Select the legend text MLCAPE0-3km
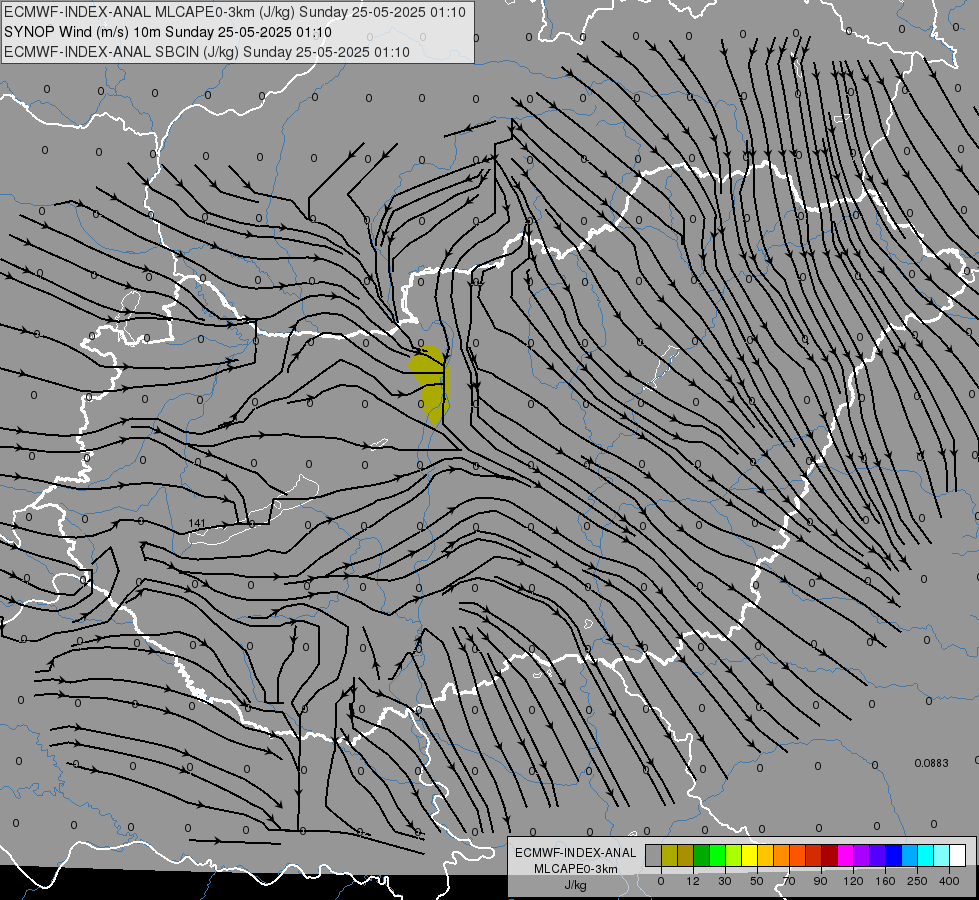The width and height of the screenshot is (979, 900). (x=575, y=869)
